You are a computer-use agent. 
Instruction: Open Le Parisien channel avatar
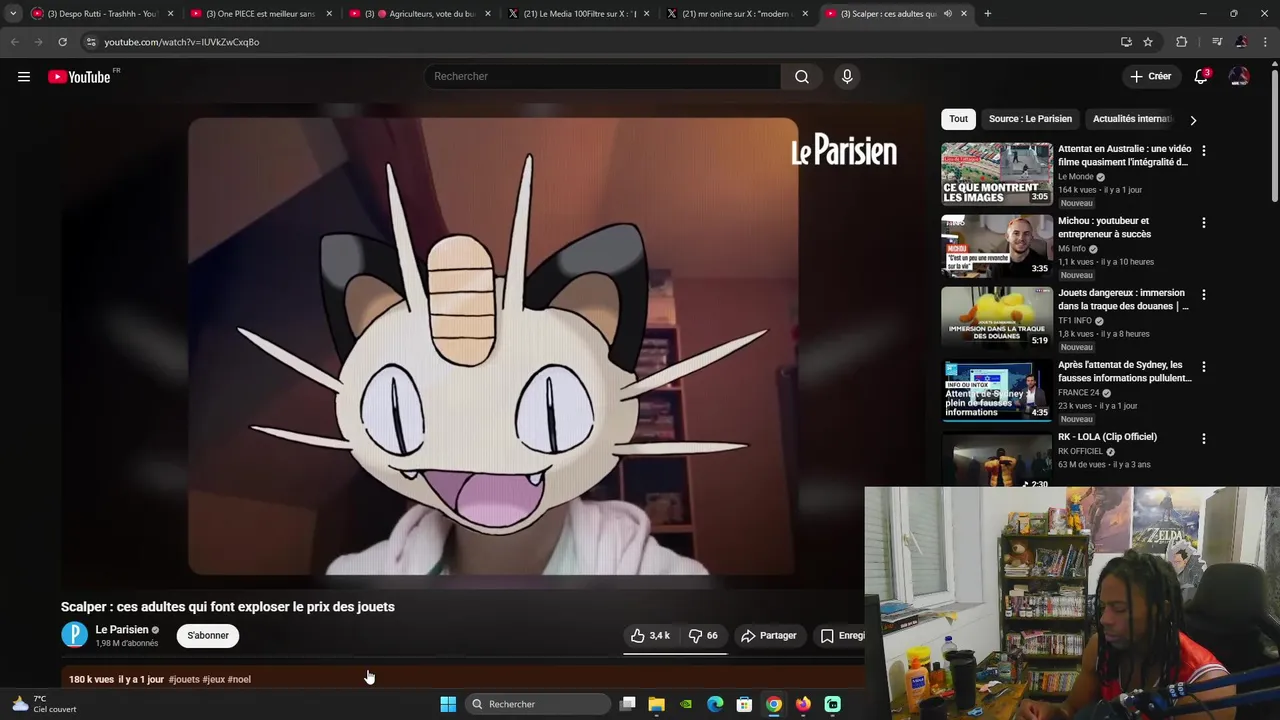(74, 635)
